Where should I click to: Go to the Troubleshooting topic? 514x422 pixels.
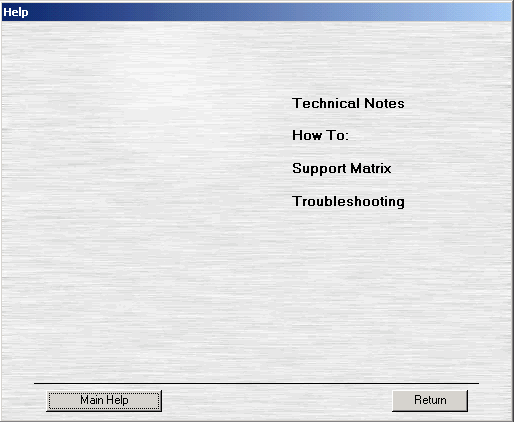(348, 201)
